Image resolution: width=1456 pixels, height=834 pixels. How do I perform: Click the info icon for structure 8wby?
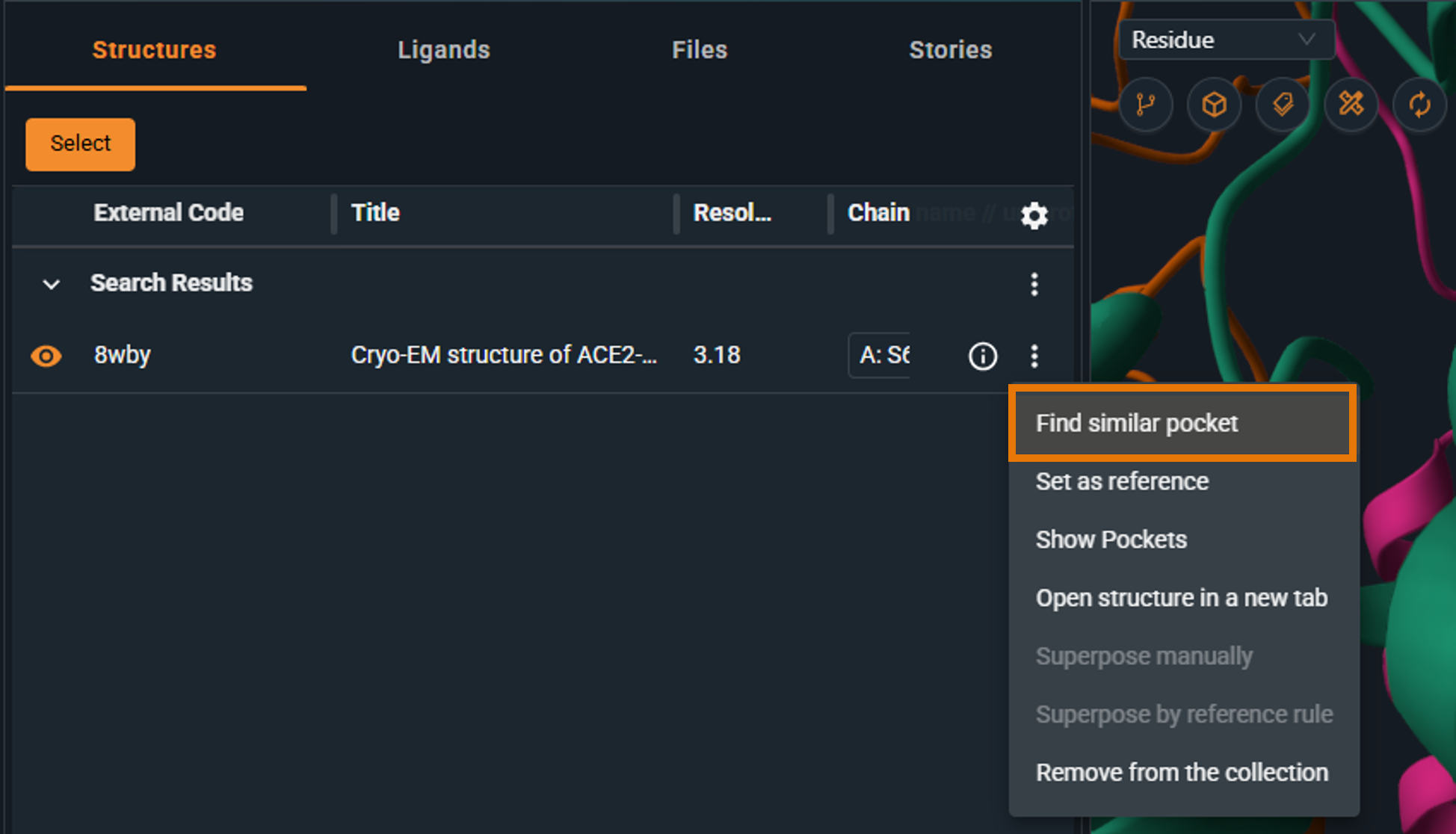pos(982,356)
